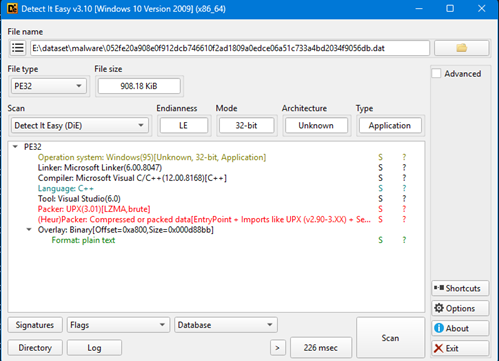Viewport: 499px width, 361px height.
Task: Click the S link on (Heur)Packer row
Action: coord(380,219)
